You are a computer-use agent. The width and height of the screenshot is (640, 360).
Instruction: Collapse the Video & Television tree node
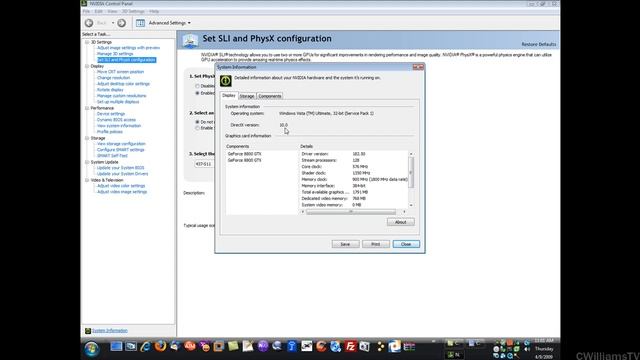(x=87, y=180)
